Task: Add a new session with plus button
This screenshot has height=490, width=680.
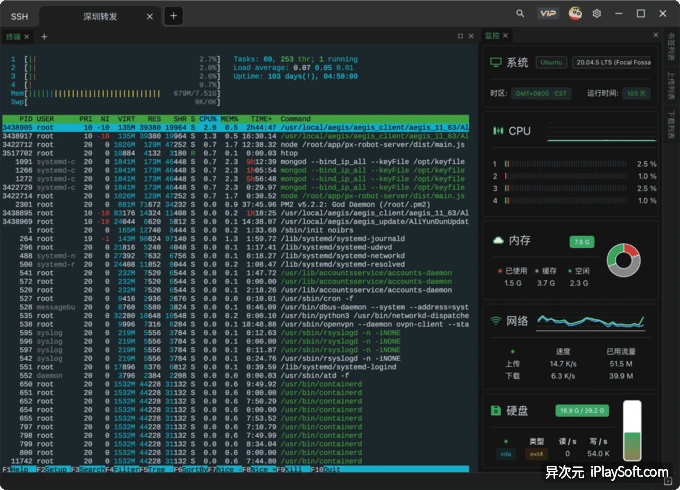Action: click(x=173, y=16)
